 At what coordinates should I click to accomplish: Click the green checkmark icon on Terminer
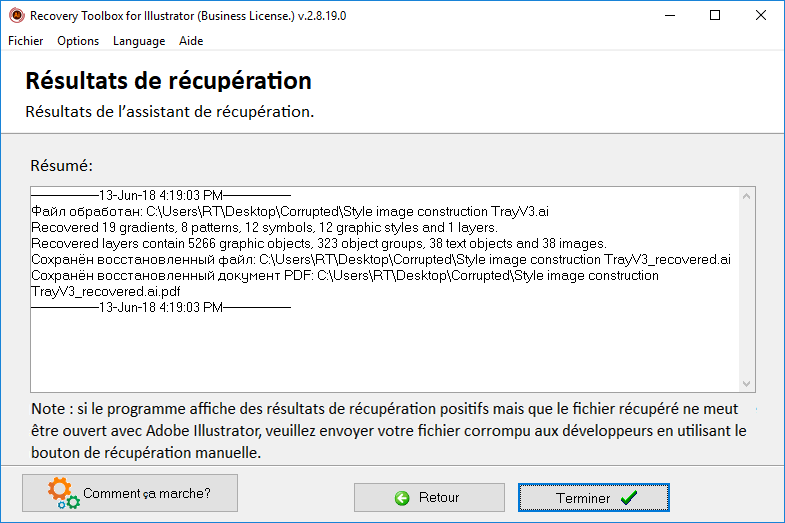pyautogui.click(x=629, y=497)
